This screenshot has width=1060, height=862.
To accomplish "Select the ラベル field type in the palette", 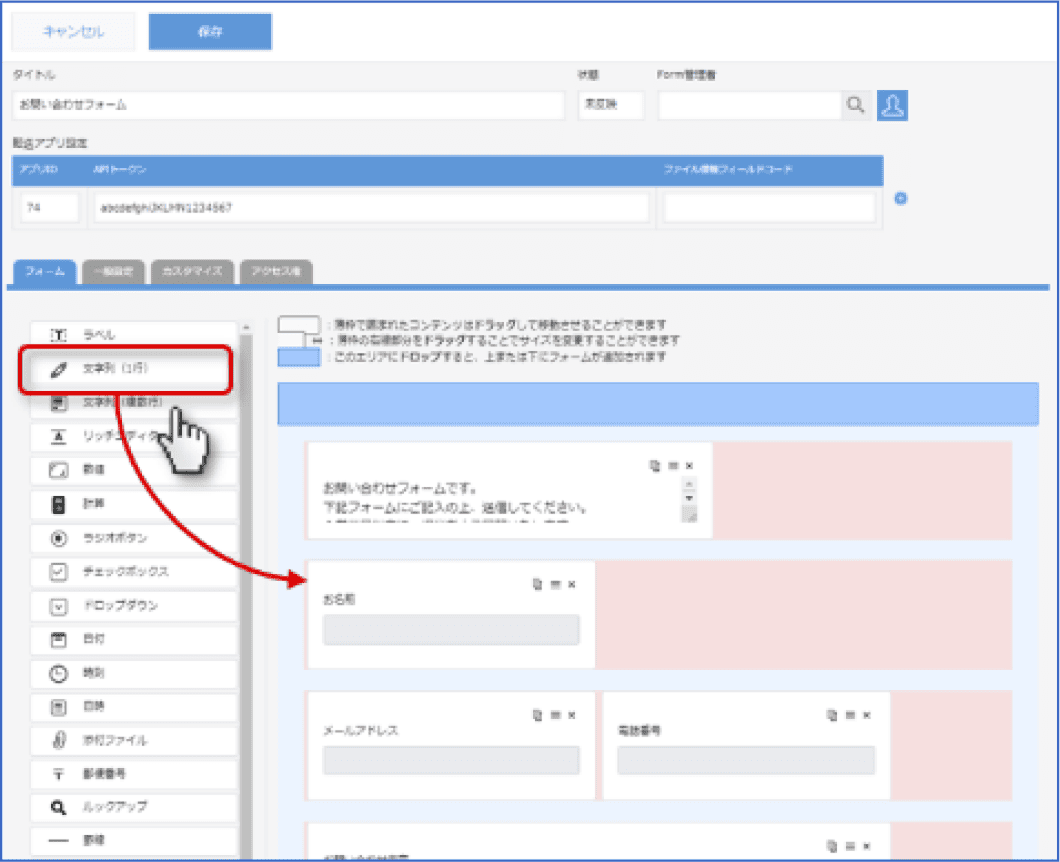I will 134,334.
